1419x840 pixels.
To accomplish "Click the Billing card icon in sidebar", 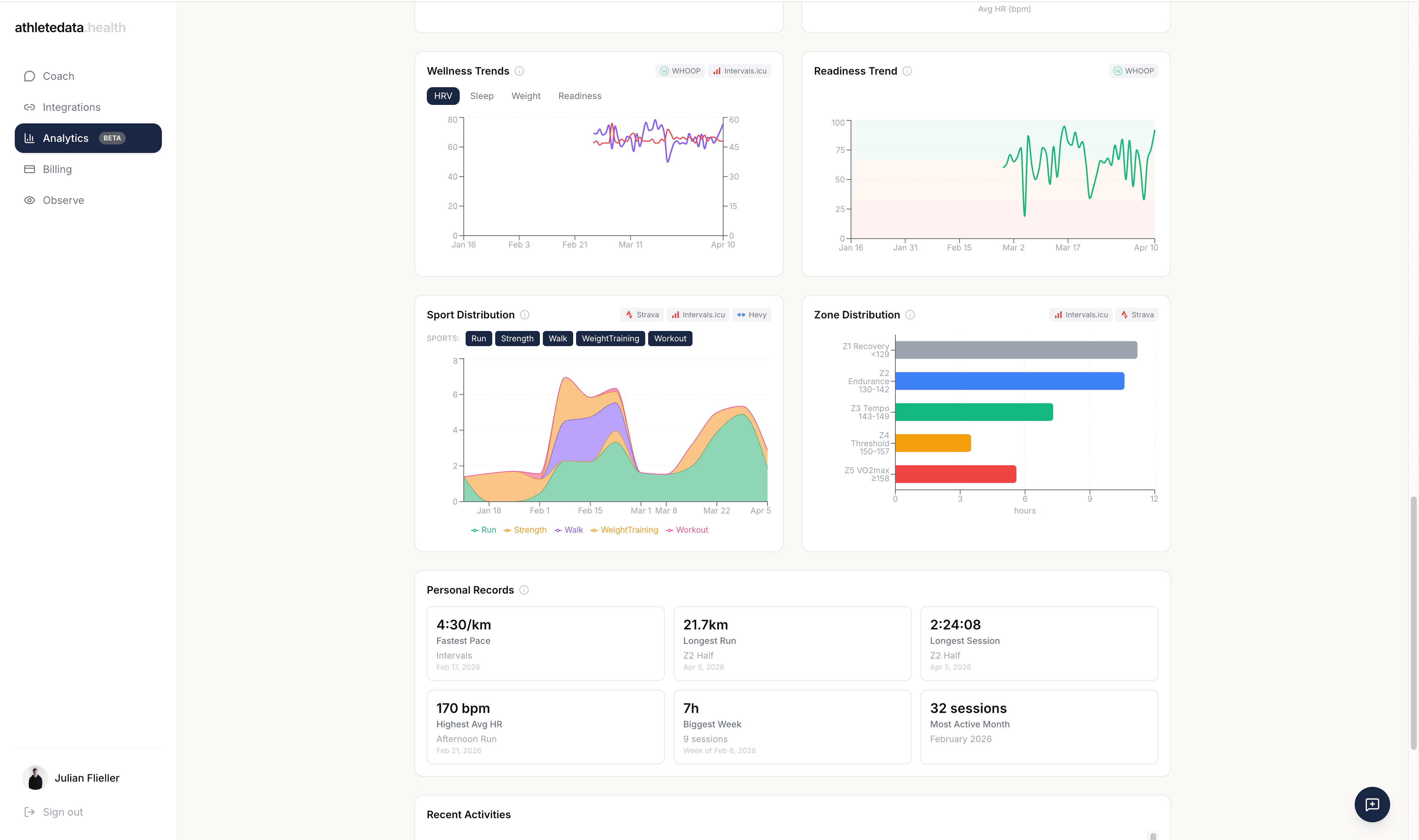I will [30, 169].
